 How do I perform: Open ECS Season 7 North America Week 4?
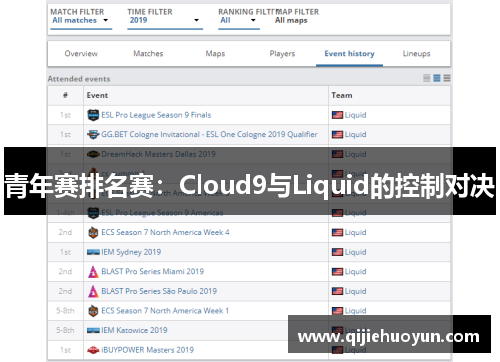click(x=165, y=233)
